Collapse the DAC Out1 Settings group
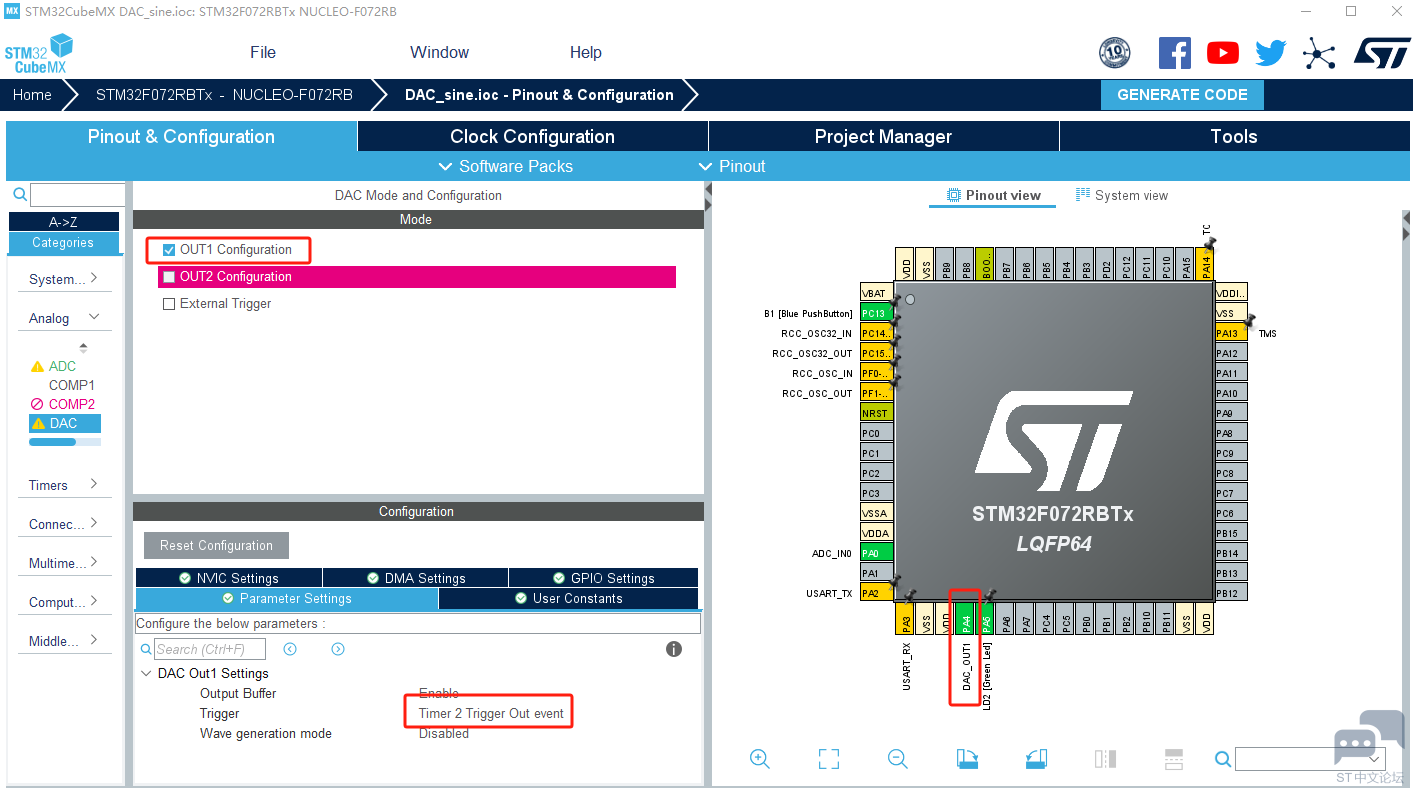This screenshot has width=1413, height=793. click(147, 674)
